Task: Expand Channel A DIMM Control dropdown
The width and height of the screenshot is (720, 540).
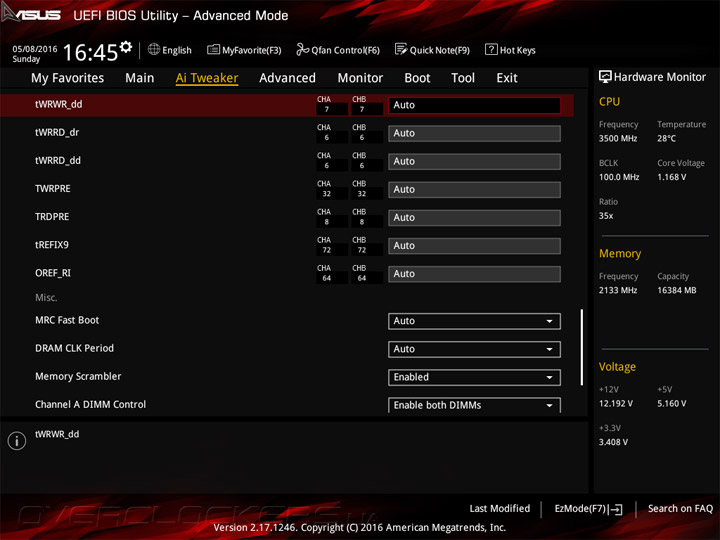Action: pyautogui.click(x=474, y=405)
